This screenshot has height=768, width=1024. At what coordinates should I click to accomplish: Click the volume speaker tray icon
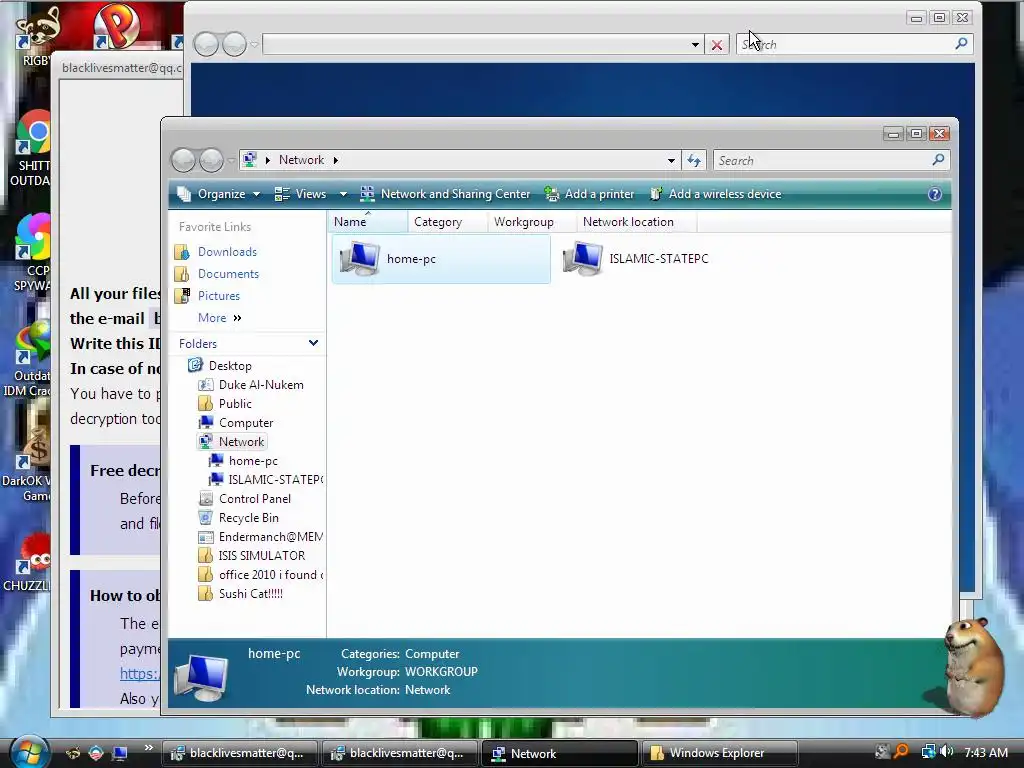(x=947, y=752)
